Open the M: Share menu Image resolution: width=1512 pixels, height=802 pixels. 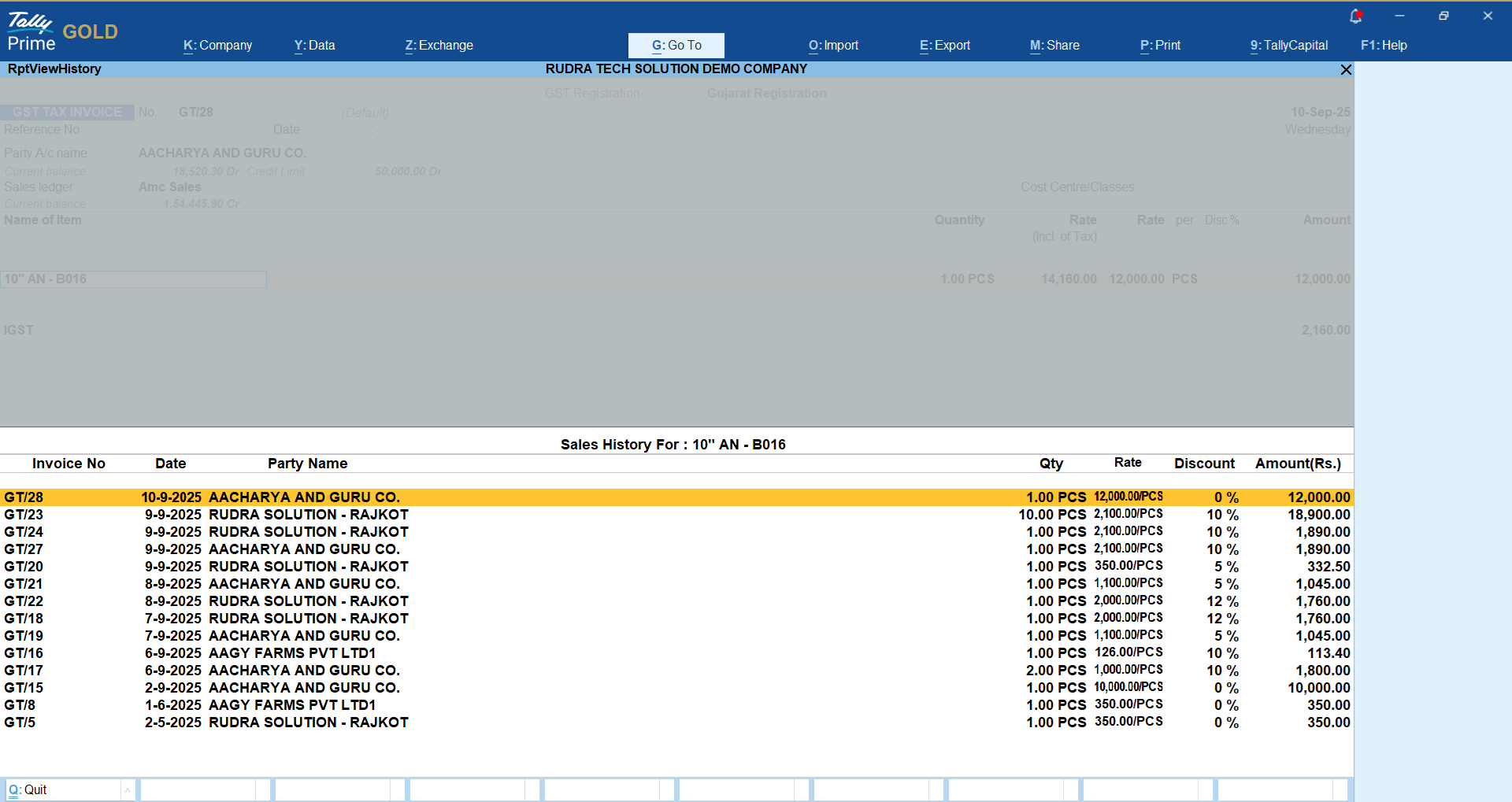[x=1054, y=46]
